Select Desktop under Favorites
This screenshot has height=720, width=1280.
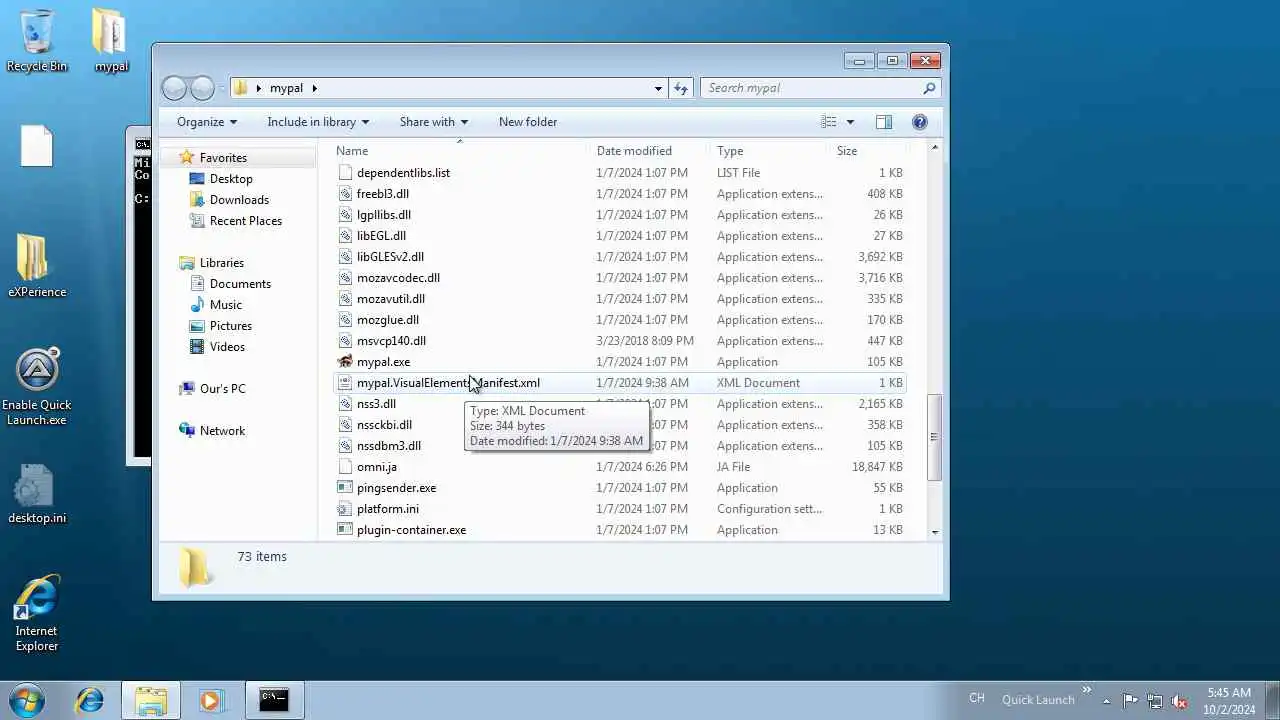click(231, 179)
